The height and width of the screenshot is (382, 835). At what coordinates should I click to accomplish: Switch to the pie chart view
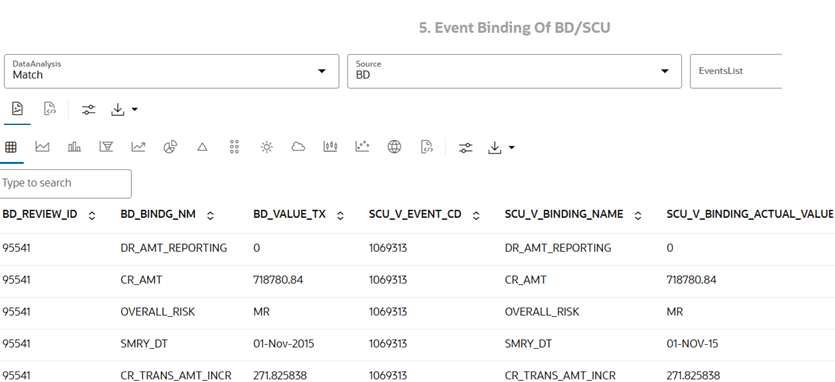(170, 147)
